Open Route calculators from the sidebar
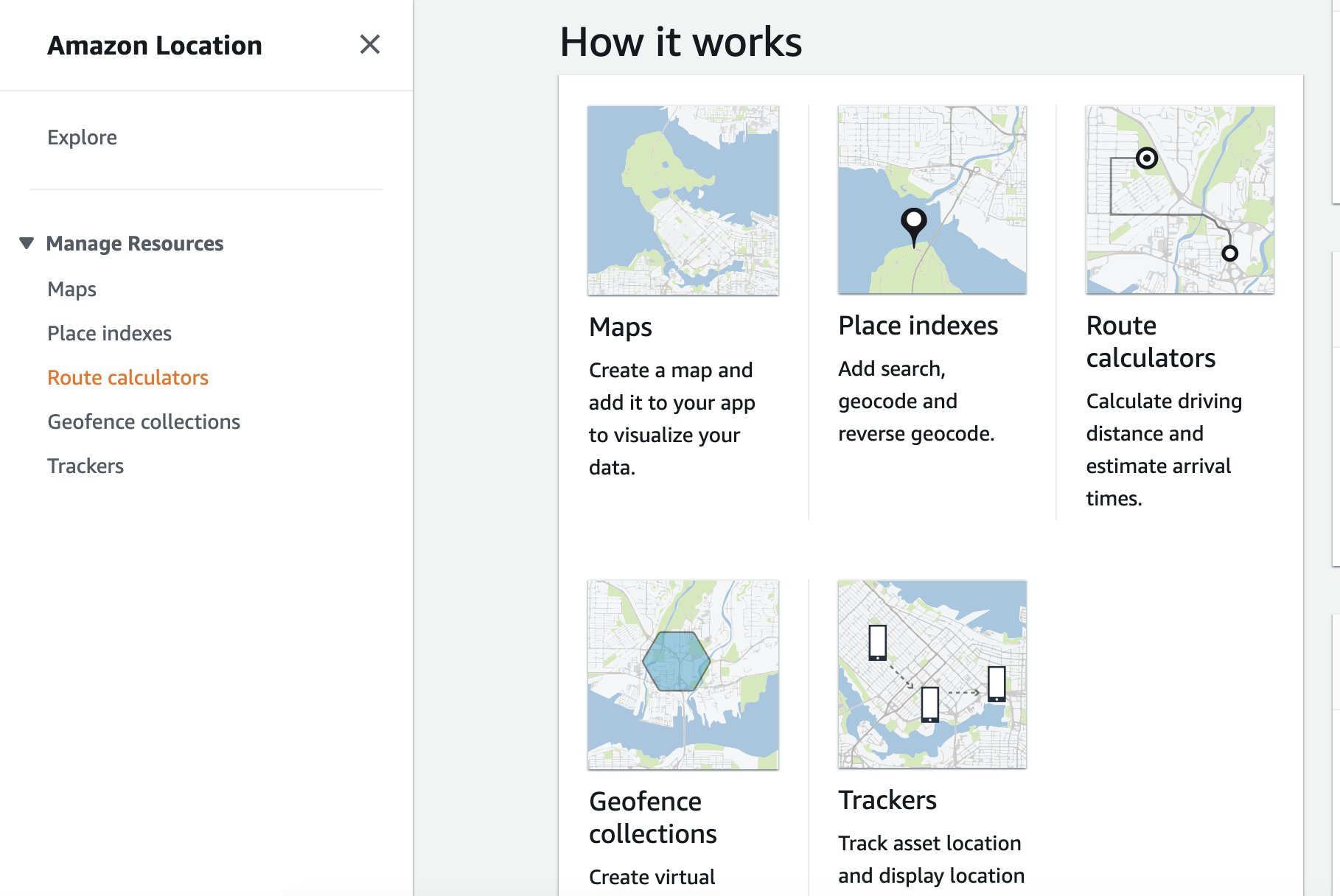 pos(128,377)
